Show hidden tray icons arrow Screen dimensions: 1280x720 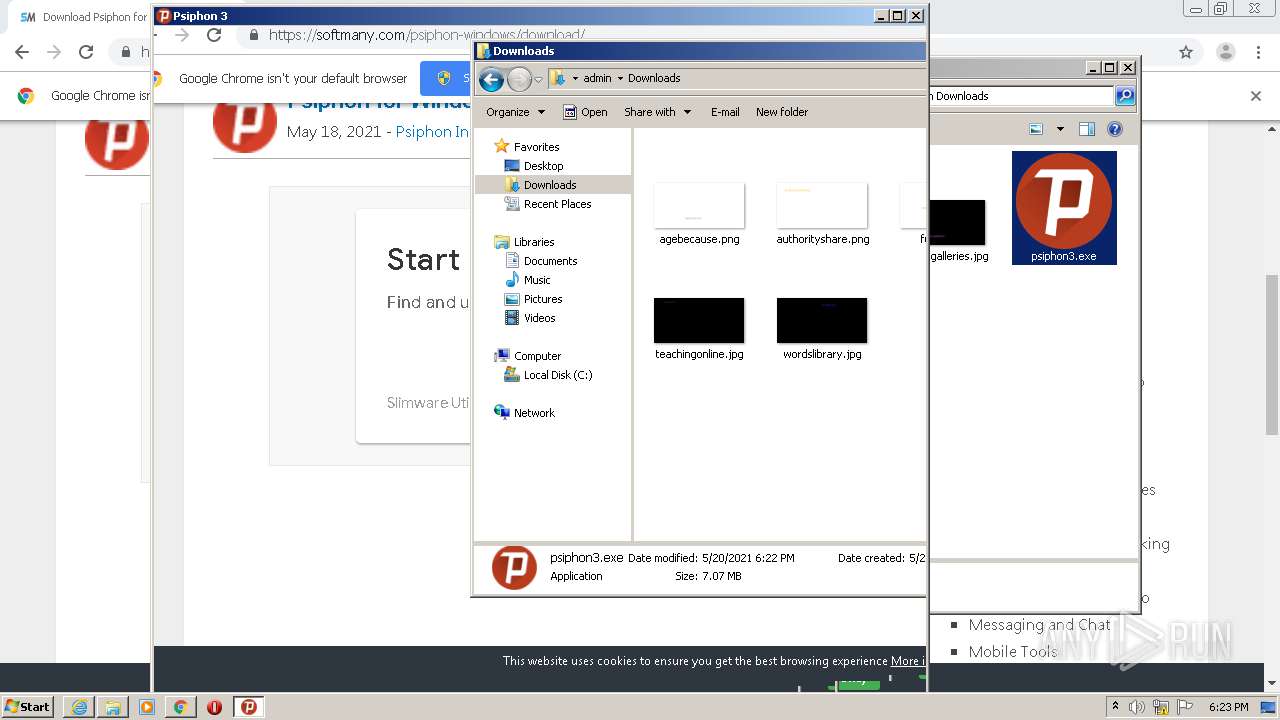coord(1115,706)
